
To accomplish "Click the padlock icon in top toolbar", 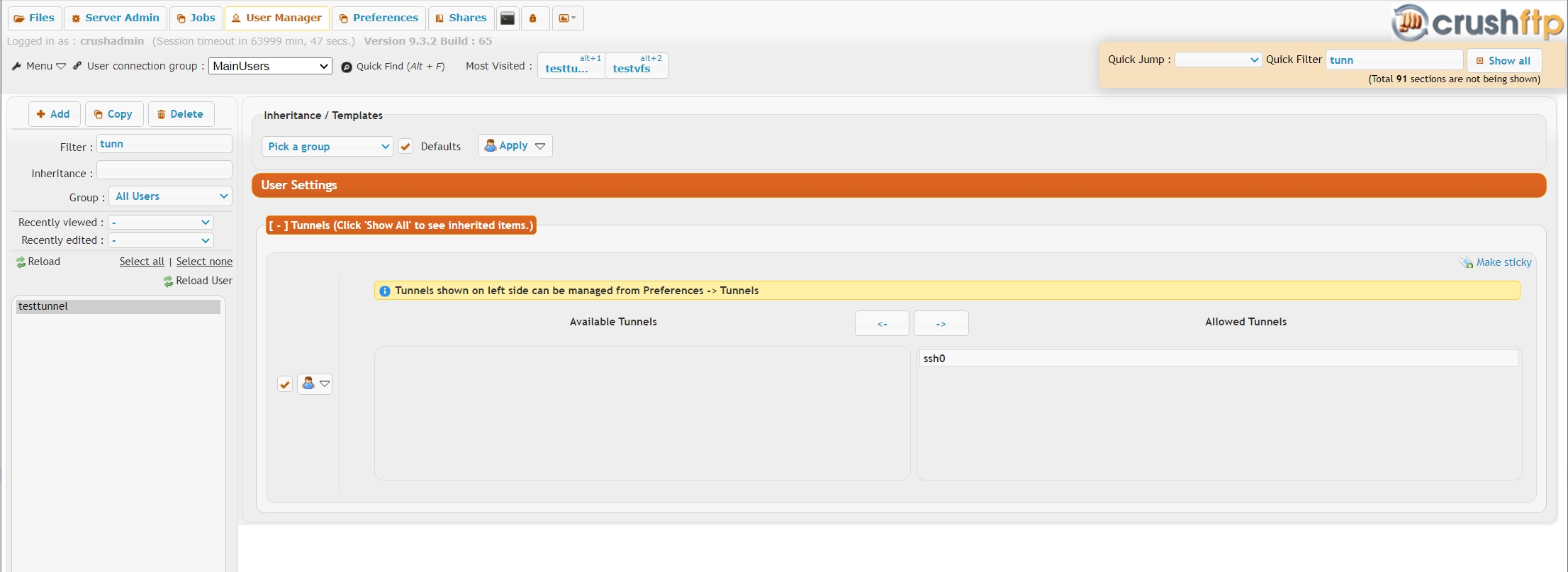I will coord(534,18).
